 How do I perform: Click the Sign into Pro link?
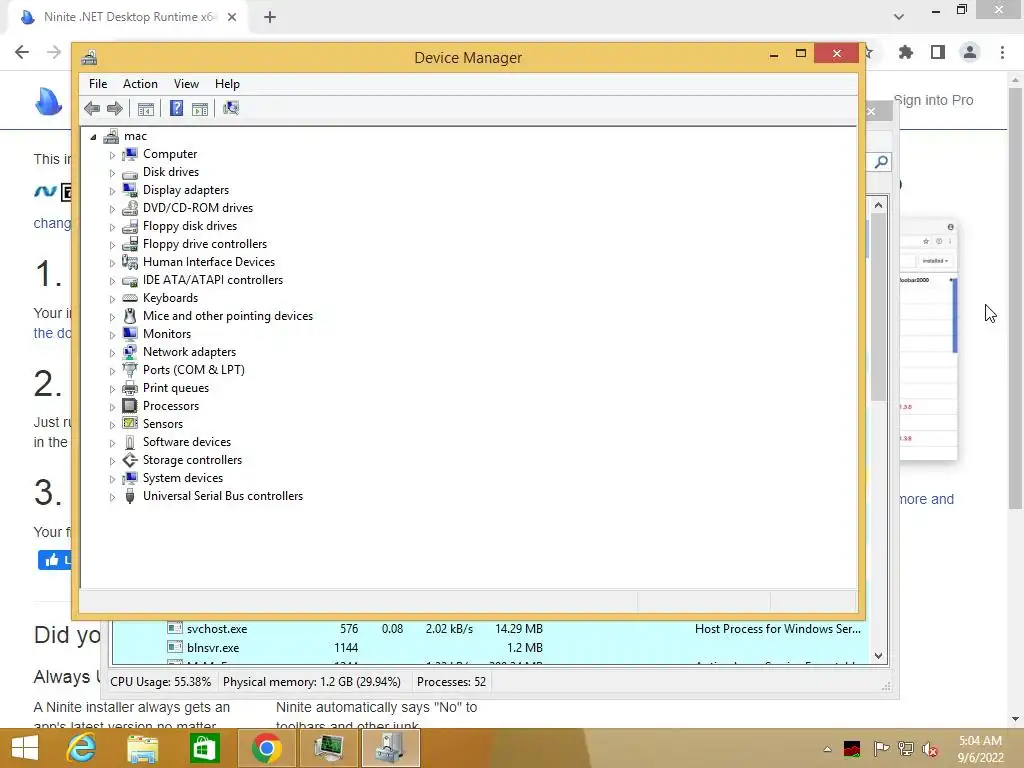pos(933,100)
